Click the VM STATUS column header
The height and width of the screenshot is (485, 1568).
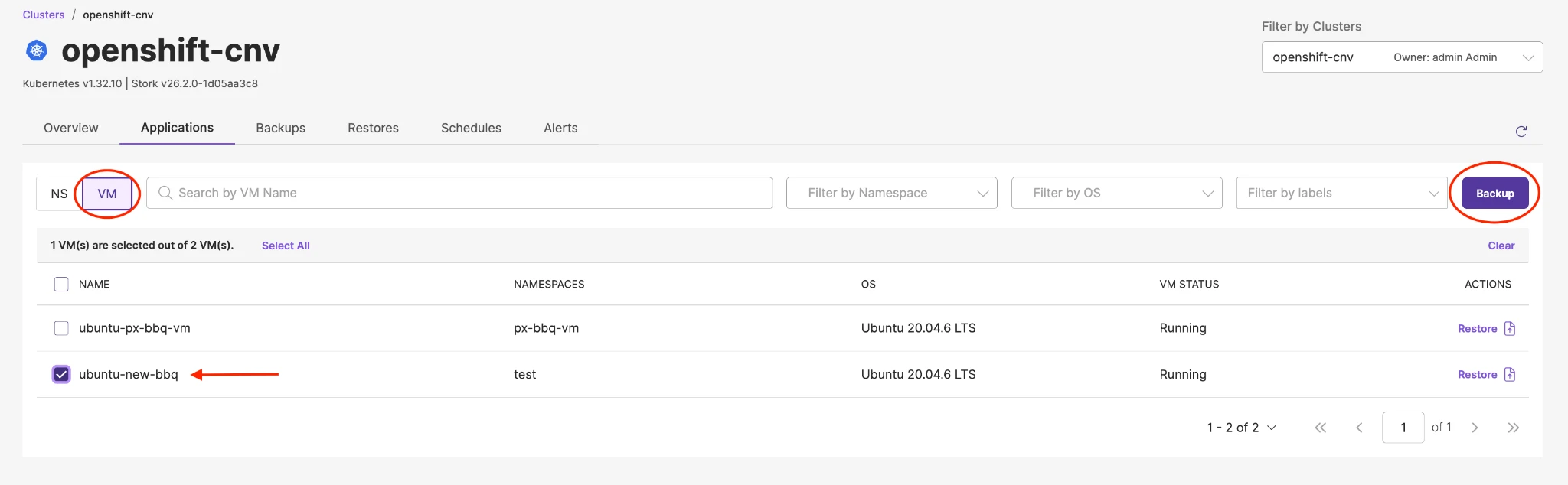(1189, 285)
